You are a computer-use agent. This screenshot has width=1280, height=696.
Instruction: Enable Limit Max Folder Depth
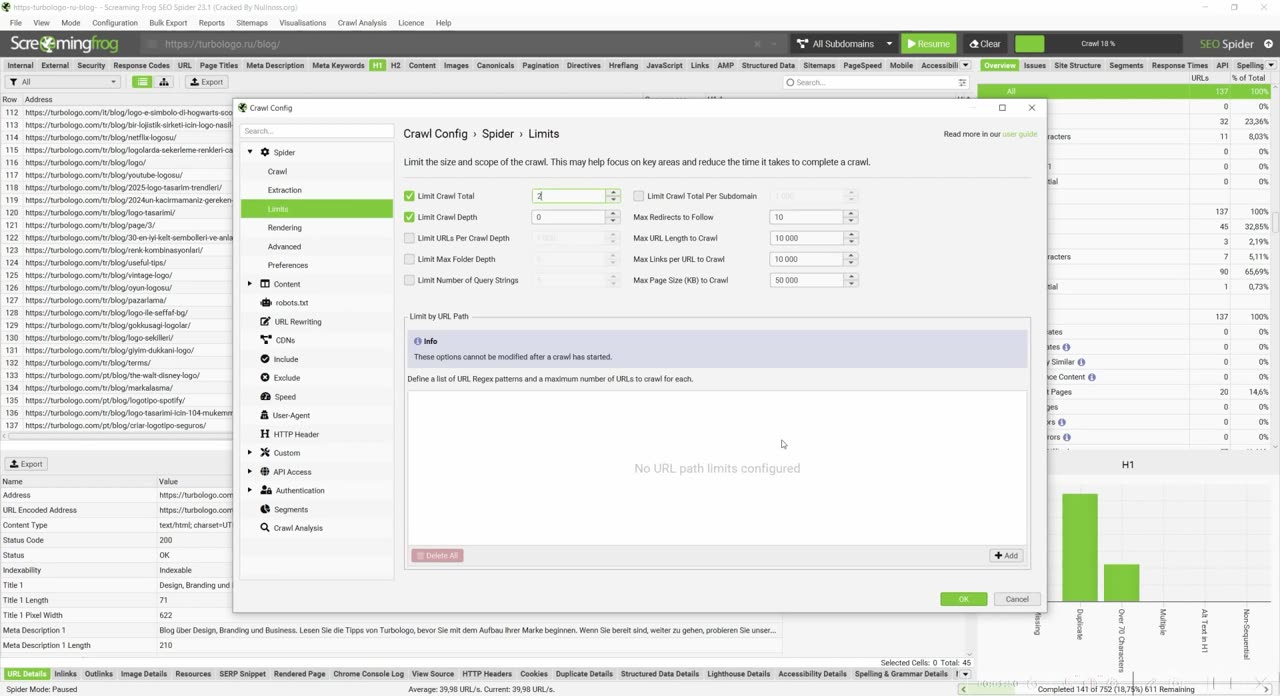(409, 259)
